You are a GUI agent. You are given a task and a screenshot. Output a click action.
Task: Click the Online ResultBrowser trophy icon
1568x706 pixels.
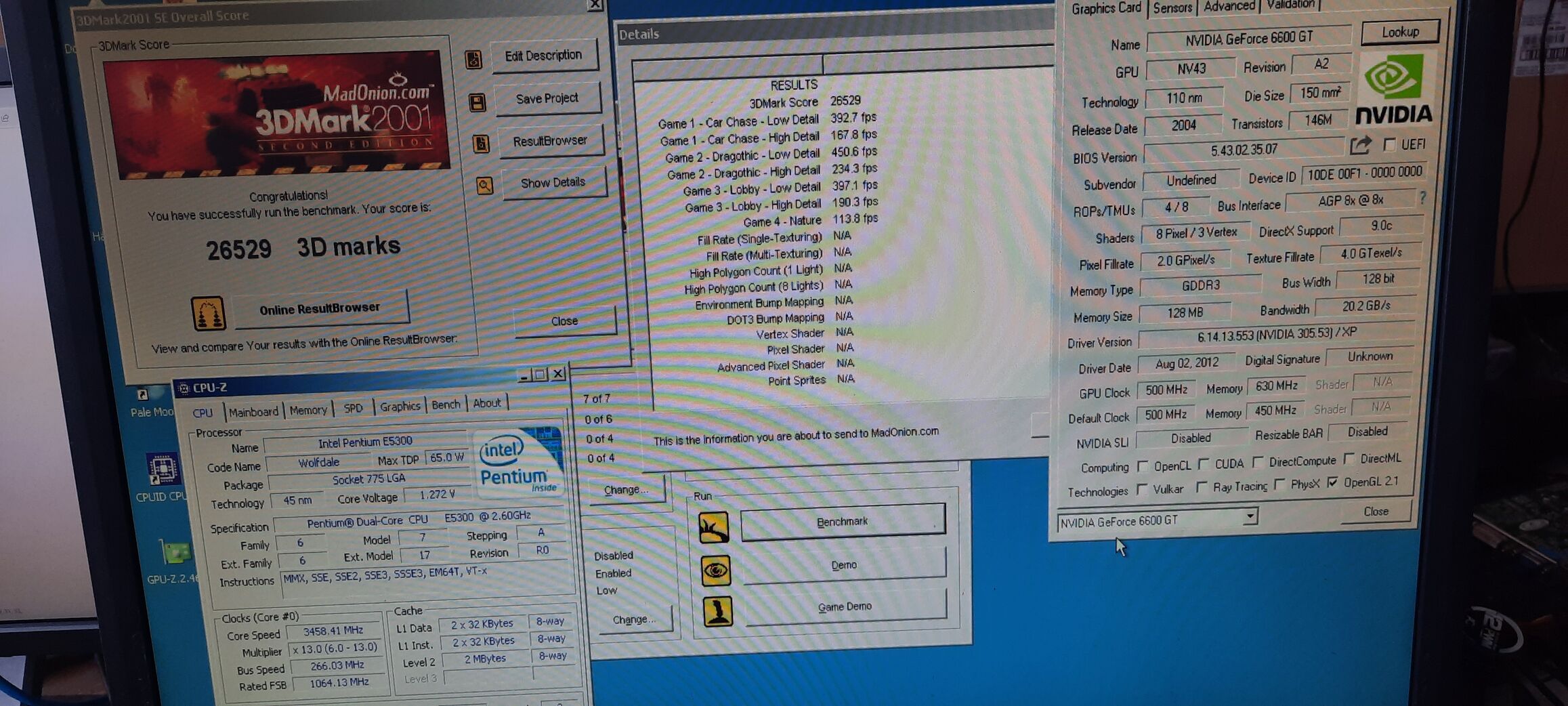[209, 314]
